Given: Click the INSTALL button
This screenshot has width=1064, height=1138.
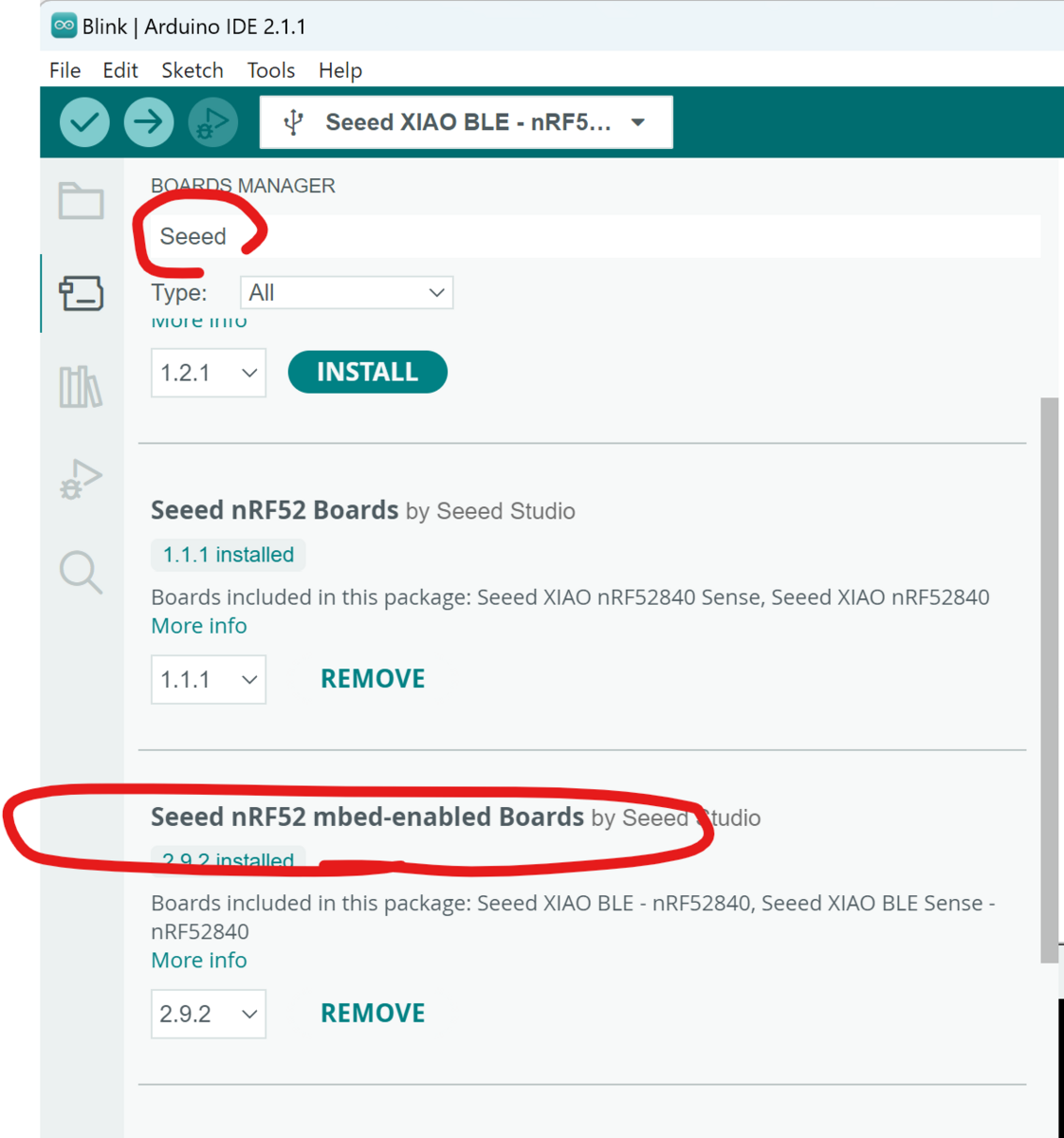Looking at the screenshot, I should coord(368,372).
